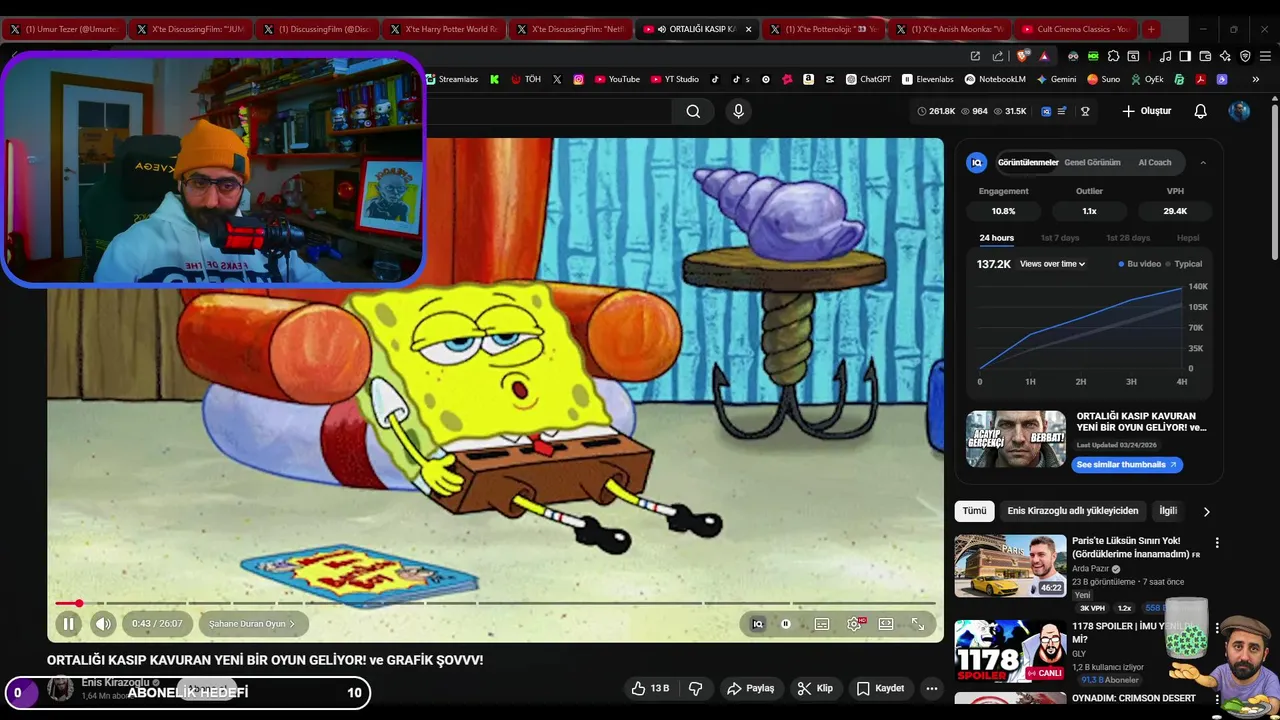Switch to 'X'te Harry Potter World' tab

click(443, 29)
